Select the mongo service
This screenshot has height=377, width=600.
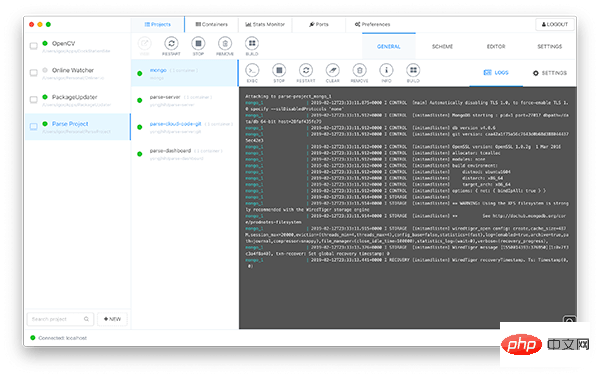pyautogui.click(x=185, y=73)
